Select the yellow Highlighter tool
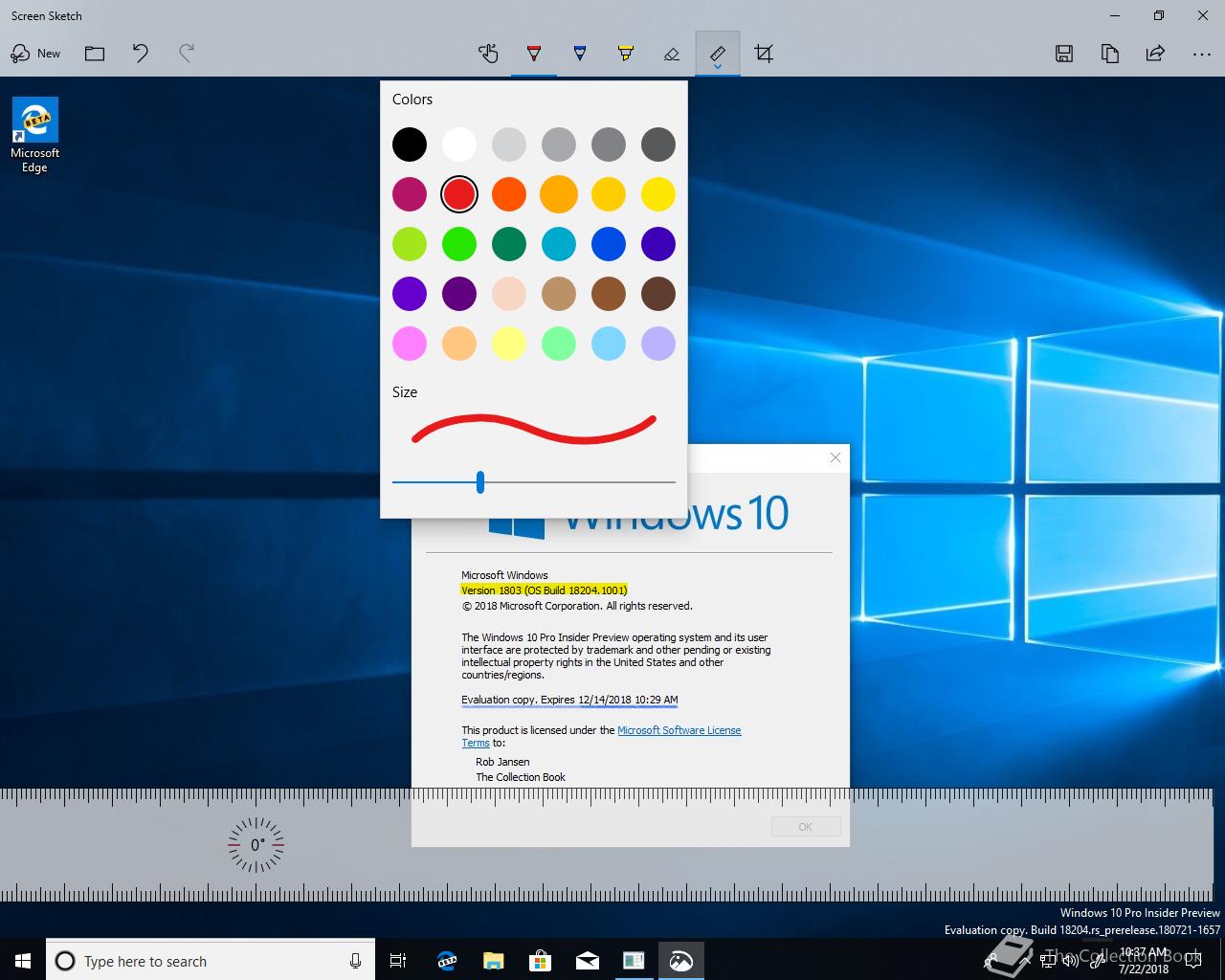Screen dimensions: 1225x980 point(626,54)
